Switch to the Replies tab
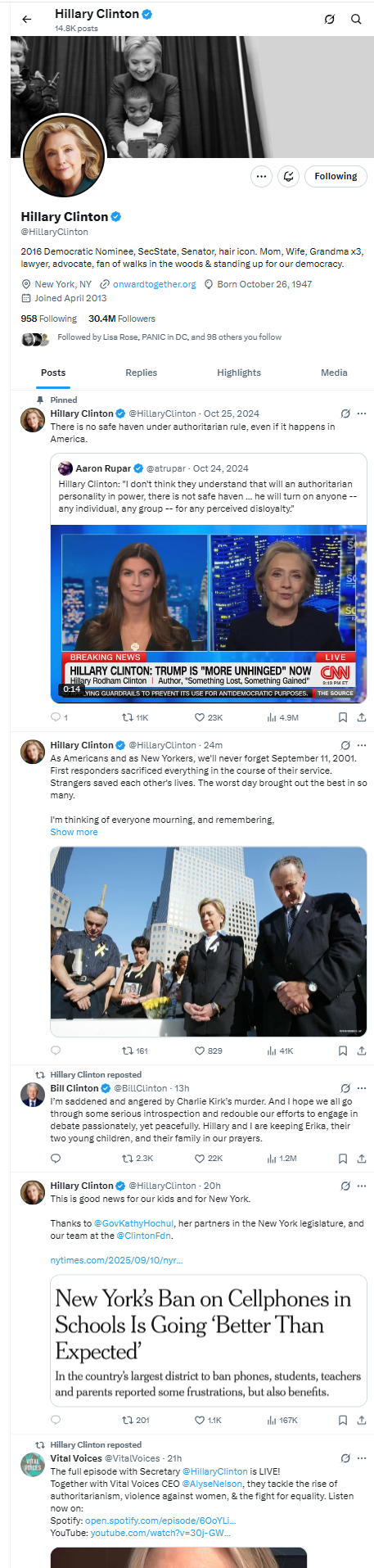 [141, 373]
